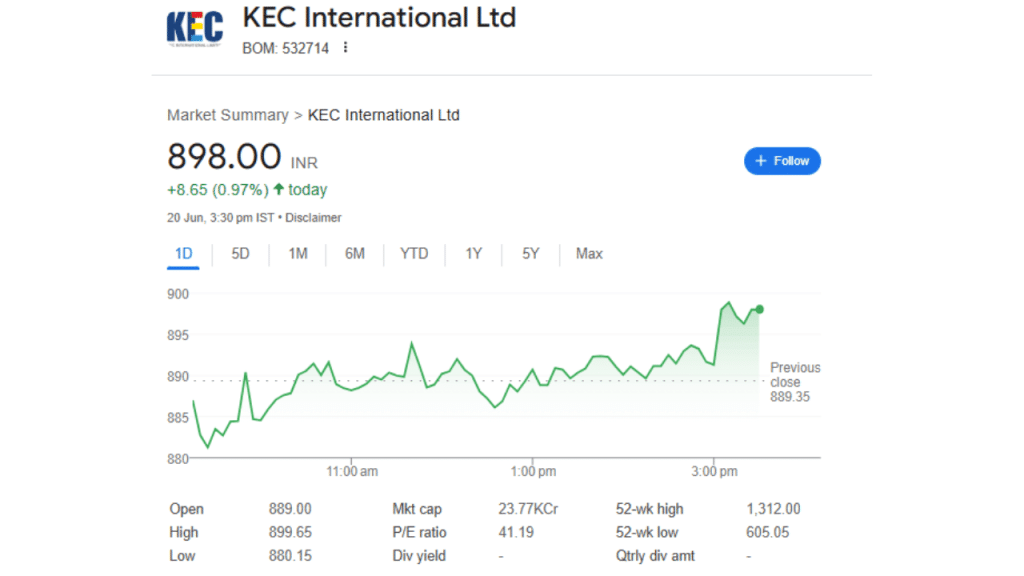Viewport: 1024px width, 576px height.
Task: Show the Max chart range
Action: 589,253
